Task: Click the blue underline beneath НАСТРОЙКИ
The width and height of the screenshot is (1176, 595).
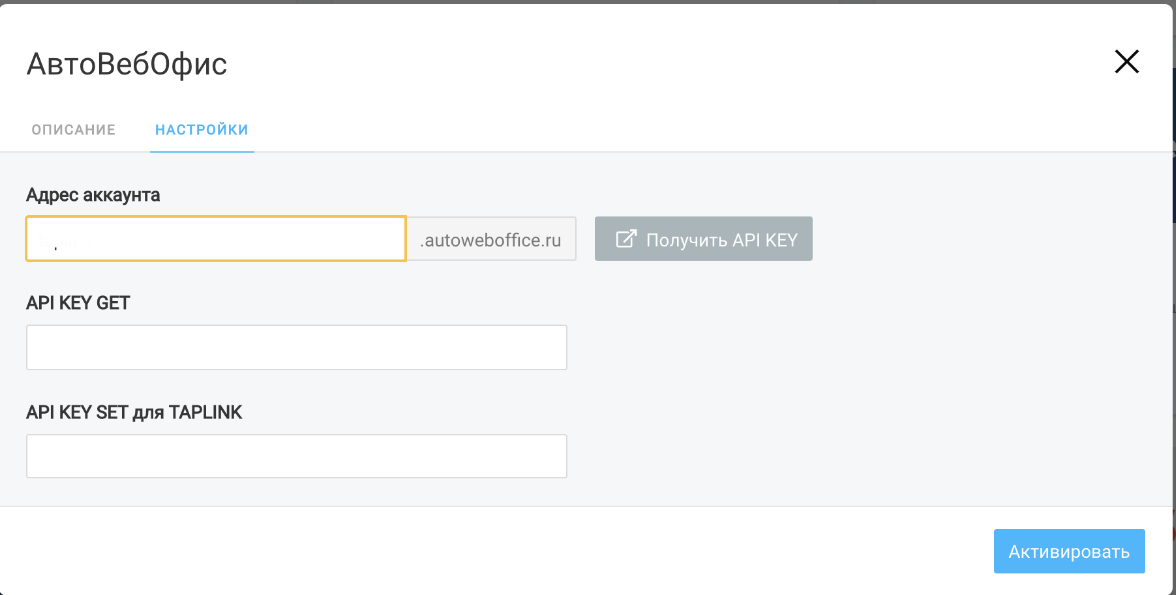Action: (202, 151)
